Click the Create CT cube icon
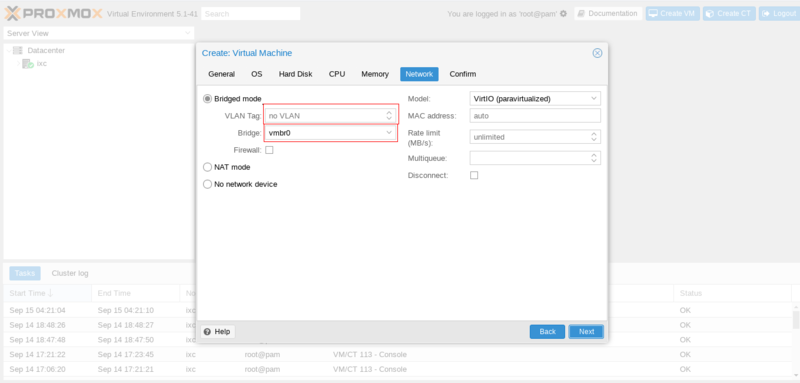The height and width of the screenshot is (383, 800). pyautogui.click(x=710, y=14)
